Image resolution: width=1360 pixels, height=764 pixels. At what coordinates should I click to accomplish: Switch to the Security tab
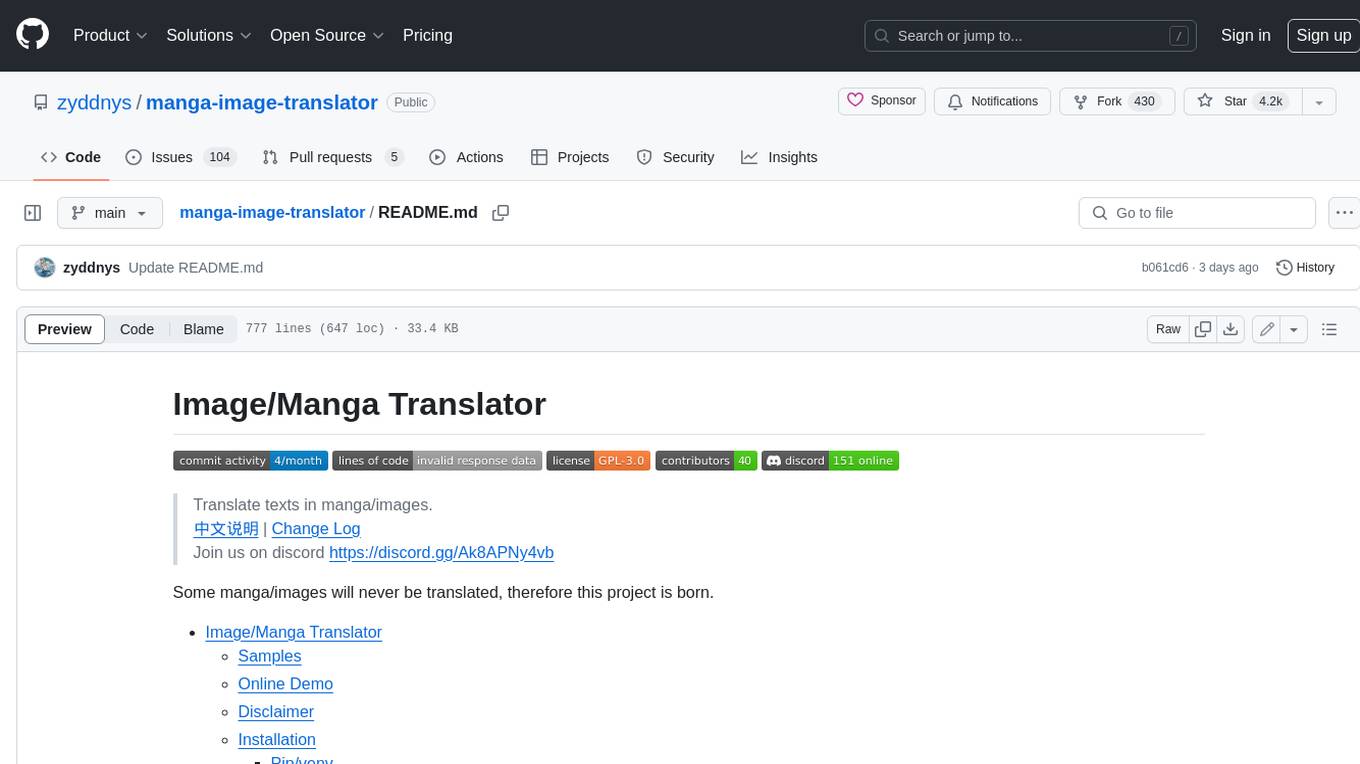675,157
